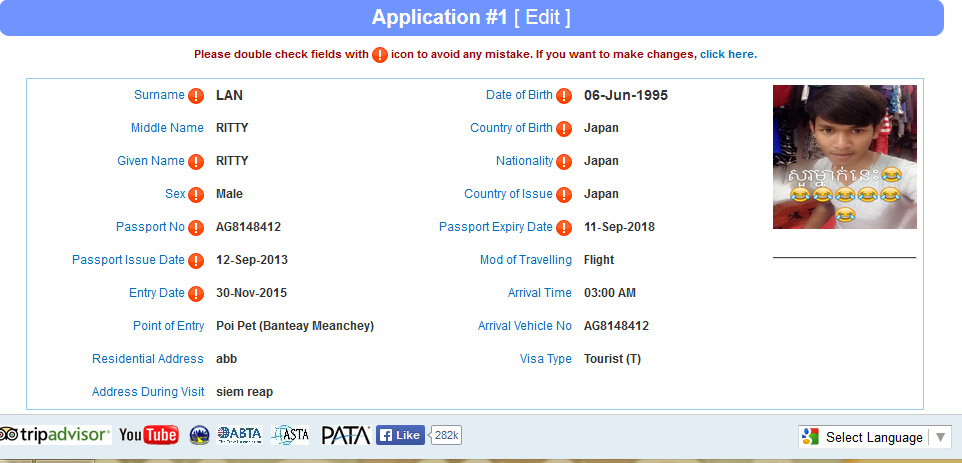Viewport: 962px width, 463px height.
Task: Click the Middle Name field label
Action: (x=167, y=128)
